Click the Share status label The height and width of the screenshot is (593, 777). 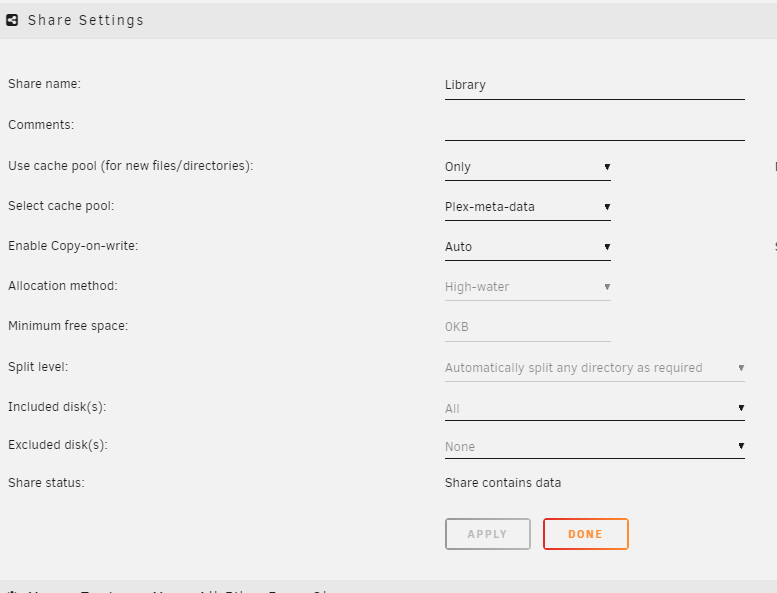click(x=46, y=483)
